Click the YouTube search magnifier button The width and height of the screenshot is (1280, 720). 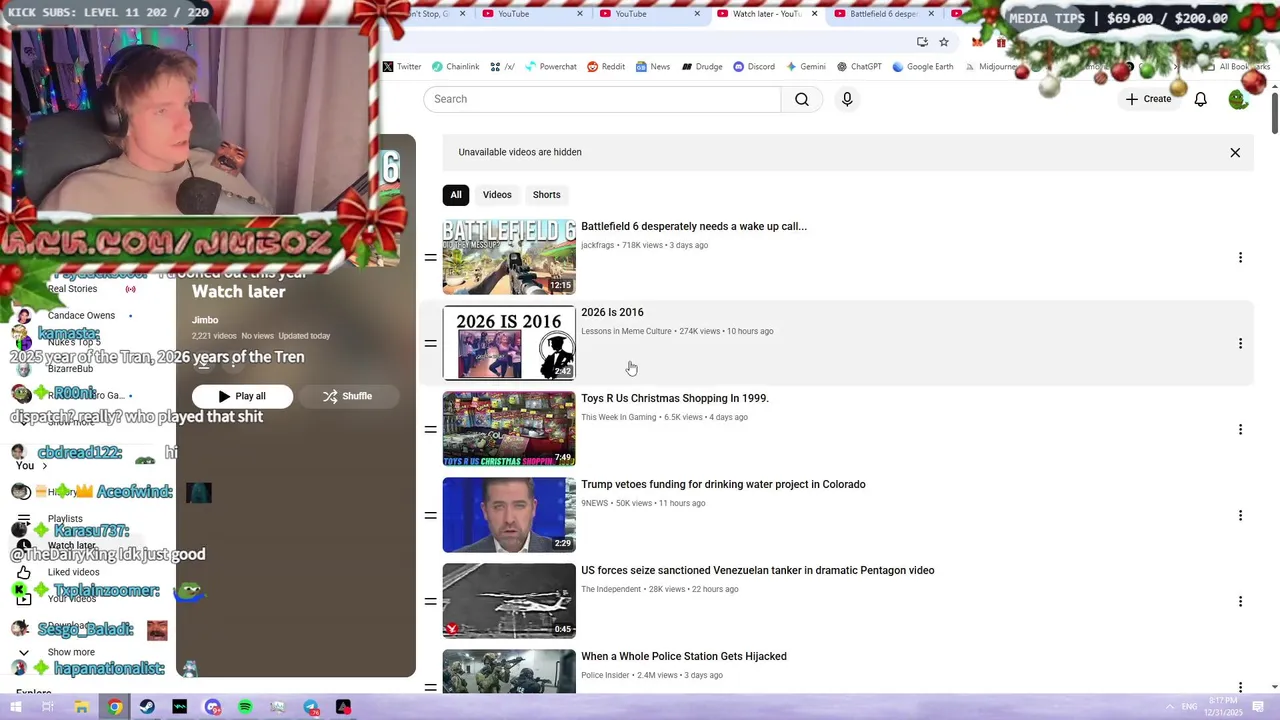pos(802,99)
